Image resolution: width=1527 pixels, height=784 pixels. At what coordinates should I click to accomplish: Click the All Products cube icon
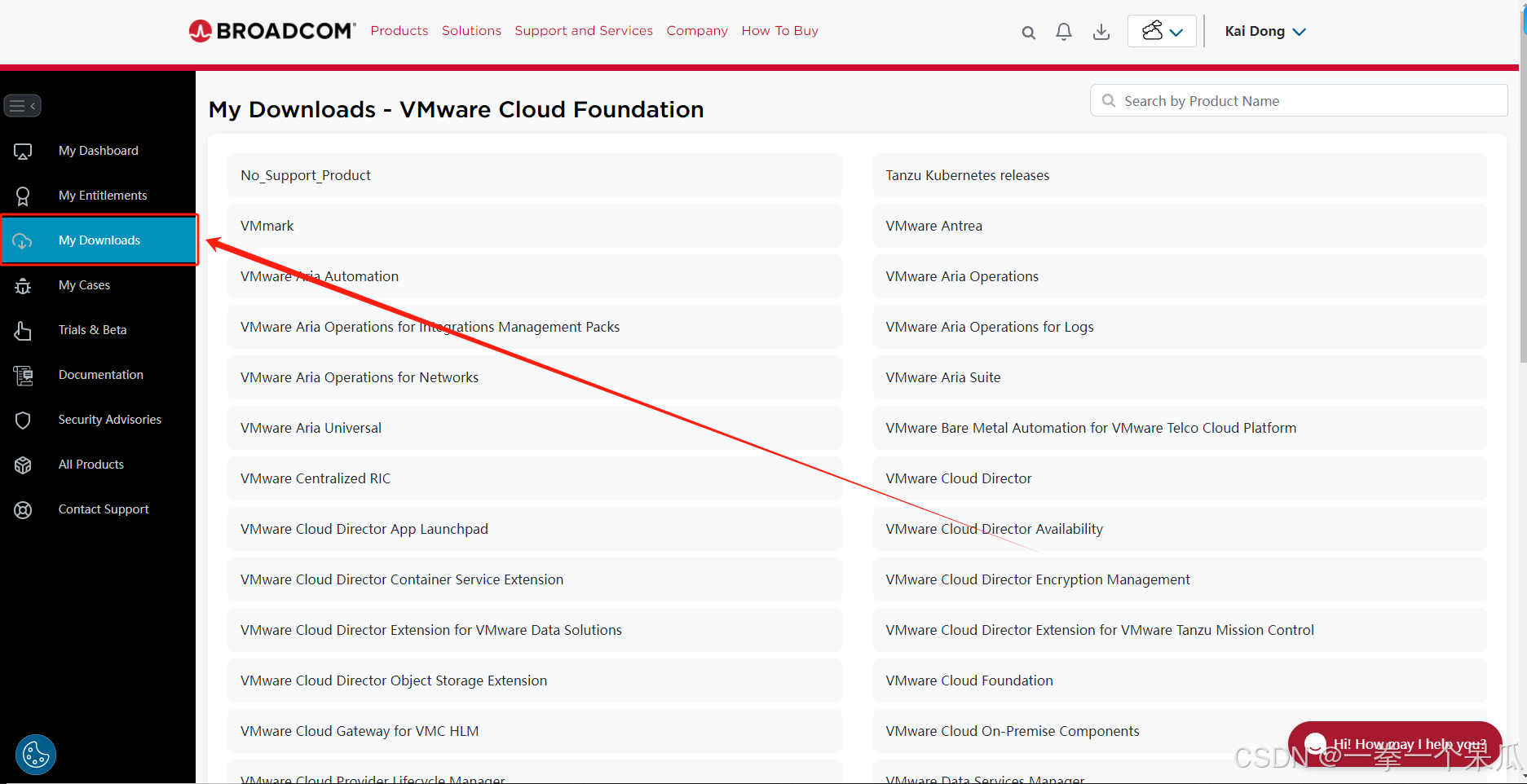pos(23,465)
